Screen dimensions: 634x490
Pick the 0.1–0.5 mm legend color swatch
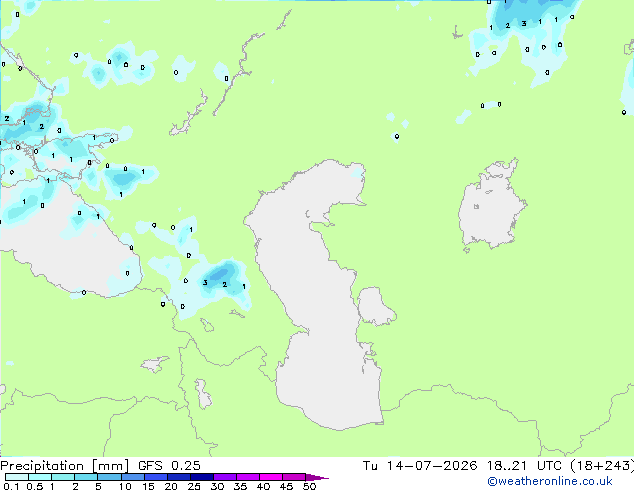click(x=17, y=477)
